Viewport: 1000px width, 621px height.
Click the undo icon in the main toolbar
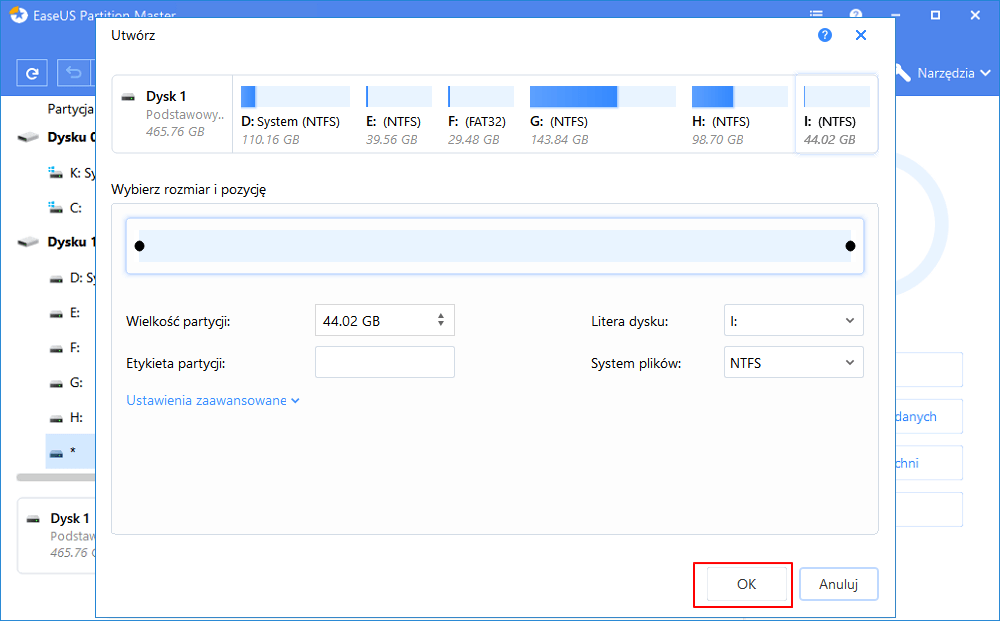click(x=74, y=73)
